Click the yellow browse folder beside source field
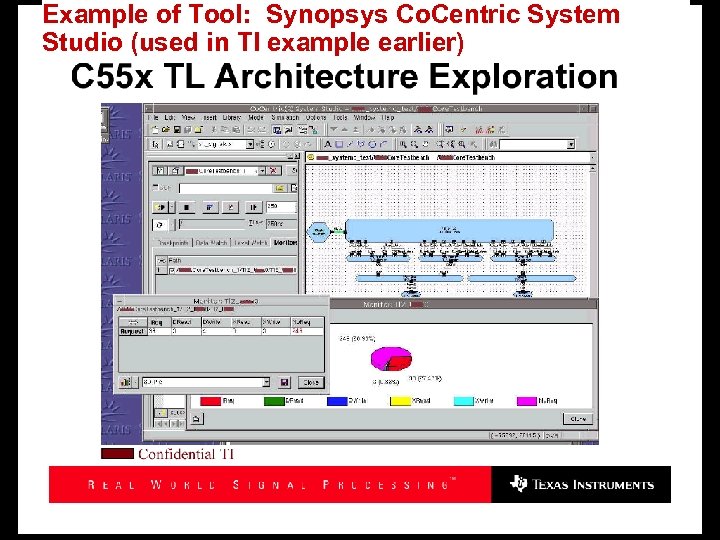 280,188
